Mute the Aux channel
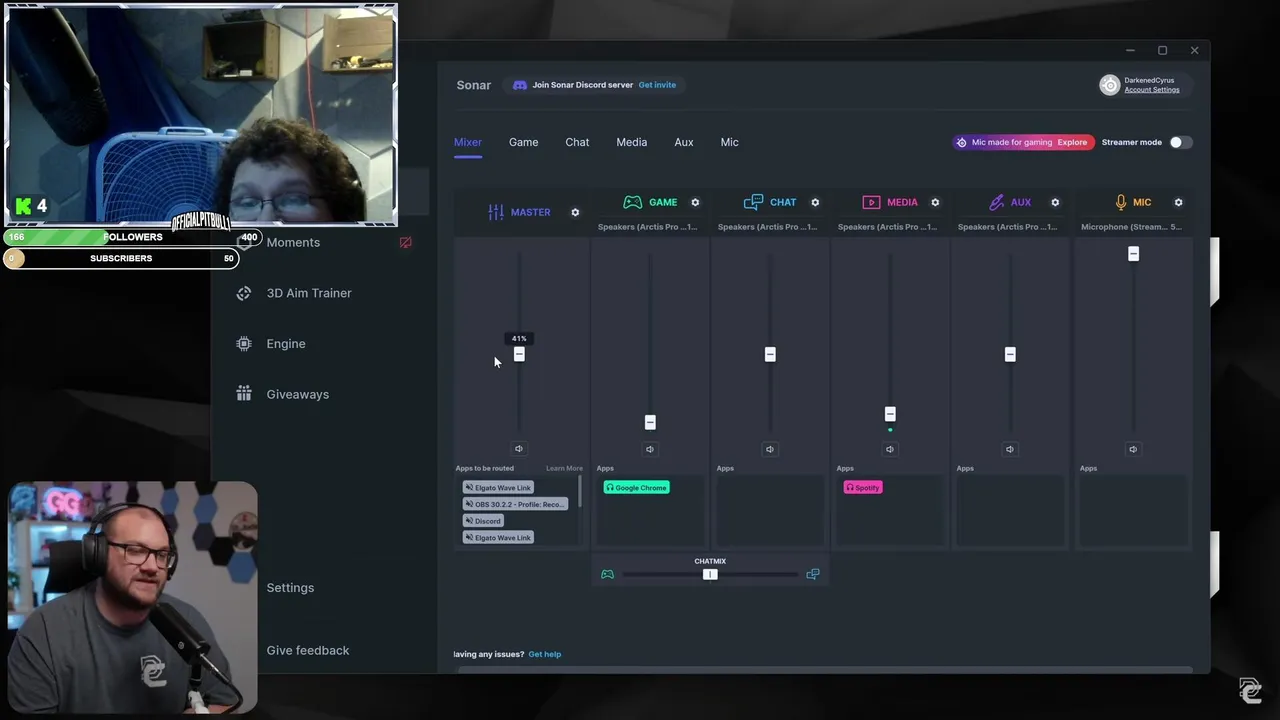The width and height of the screenshot is (1280, 720). point(1010,449)
